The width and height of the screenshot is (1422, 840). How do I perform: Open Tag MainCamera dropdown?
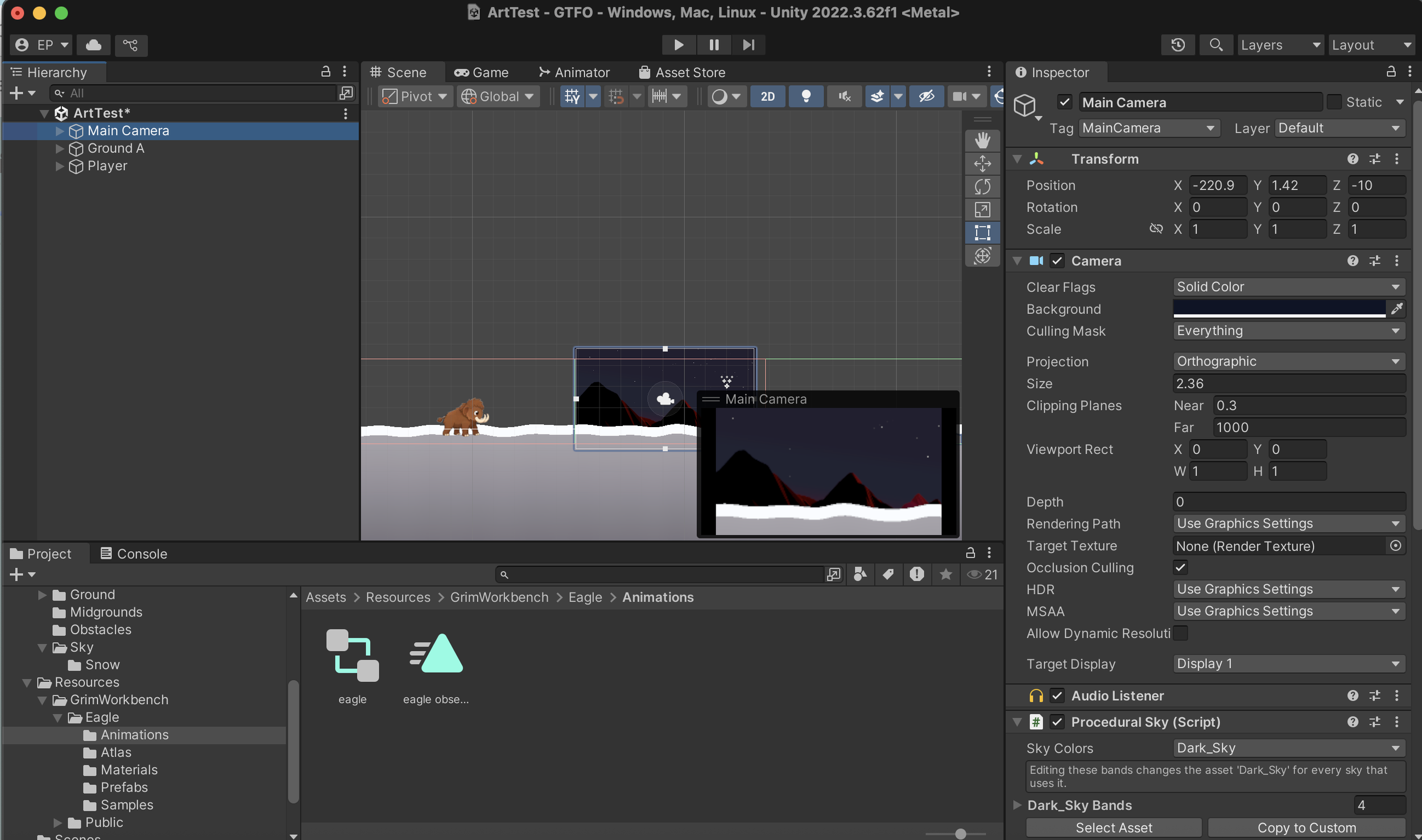(1149, 129)
